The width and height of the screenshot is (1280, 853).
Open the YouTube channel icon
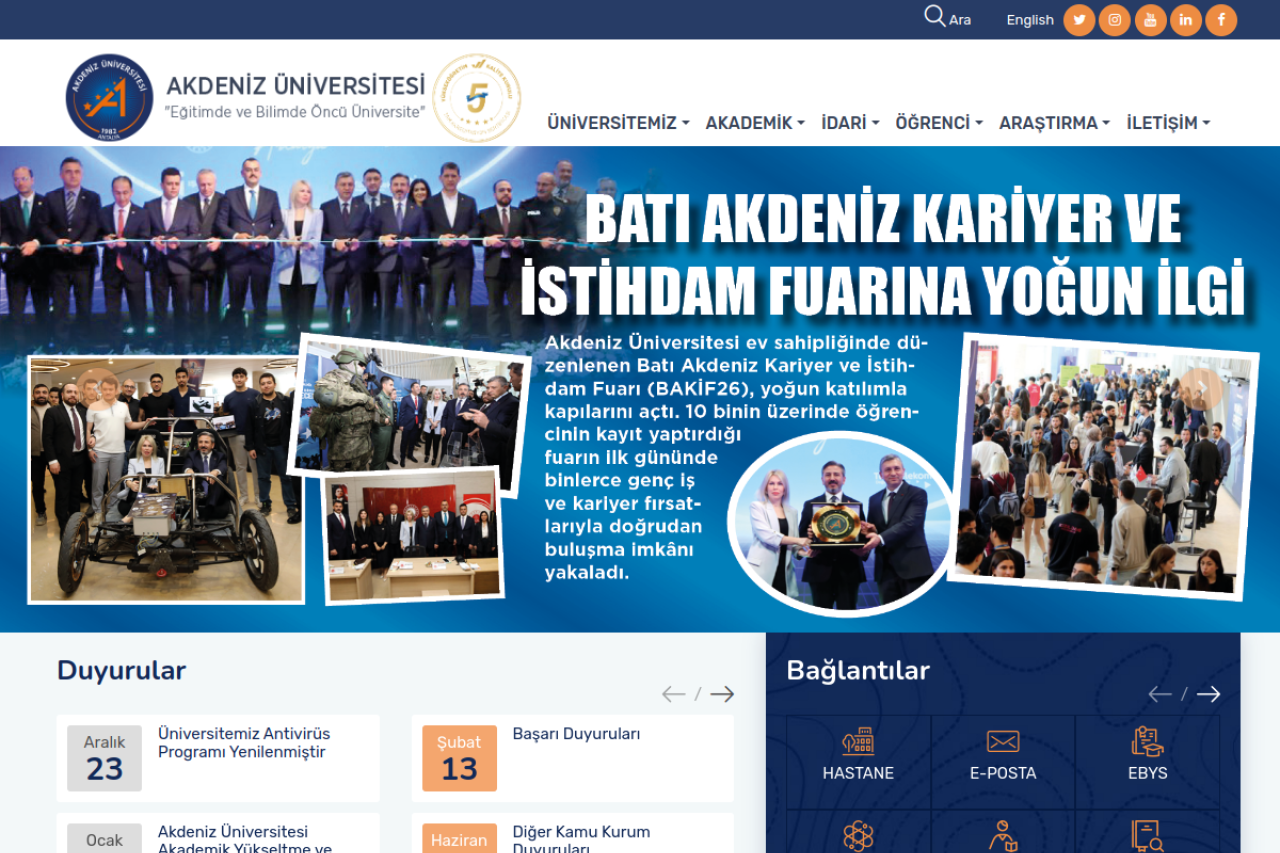click(x=1150, y=20)
